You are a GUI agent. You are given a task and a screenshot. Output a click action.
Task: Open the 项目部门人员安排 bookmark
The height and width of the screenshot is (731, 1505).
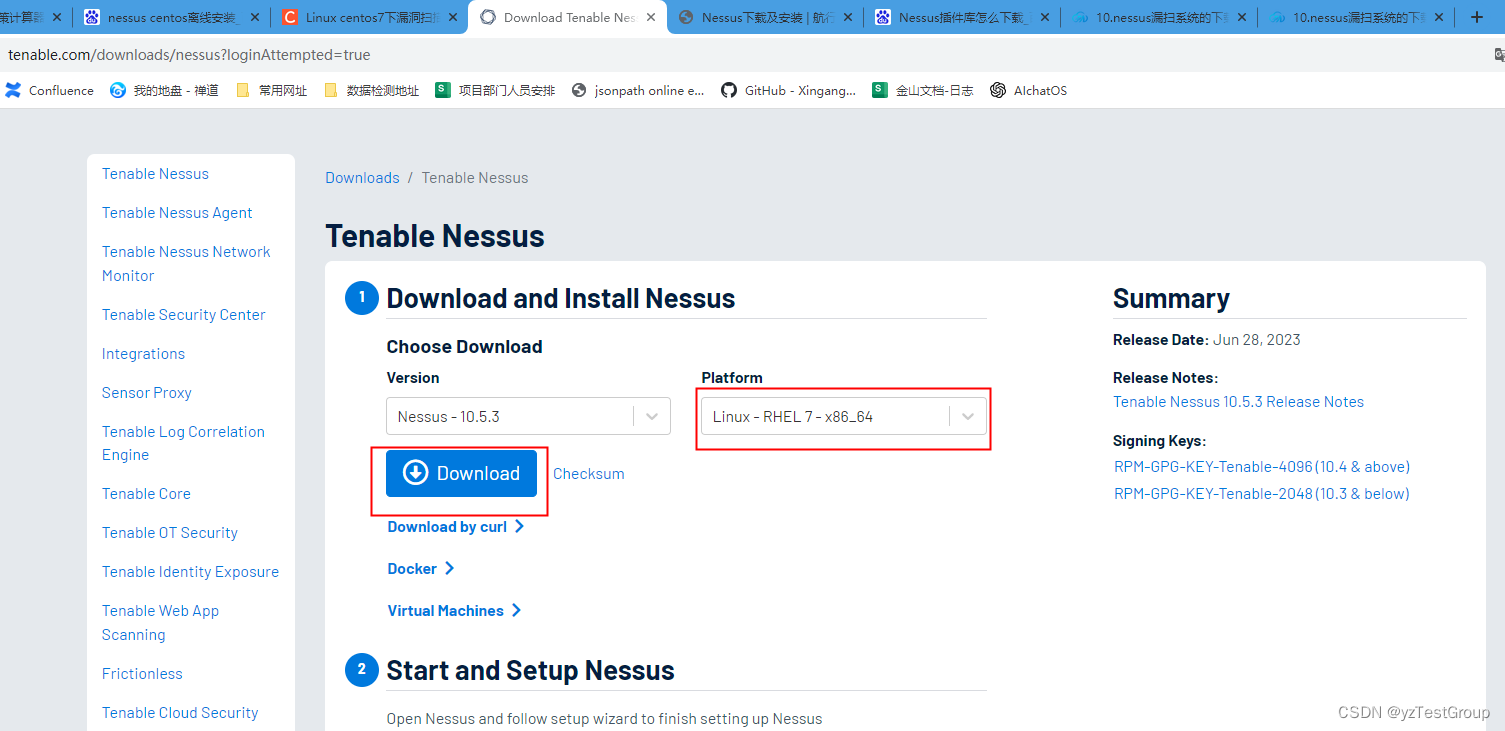(495, 90)
